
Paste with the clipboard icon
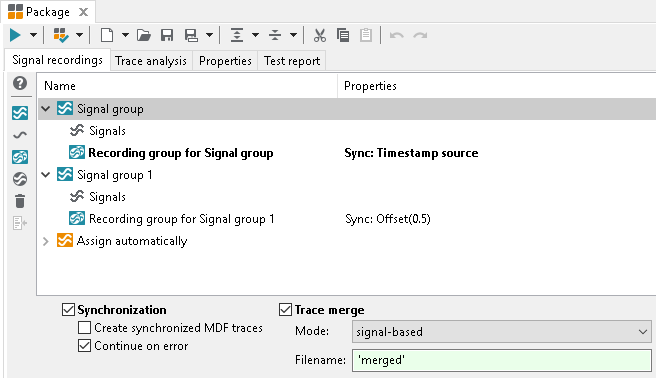(366, 35)
